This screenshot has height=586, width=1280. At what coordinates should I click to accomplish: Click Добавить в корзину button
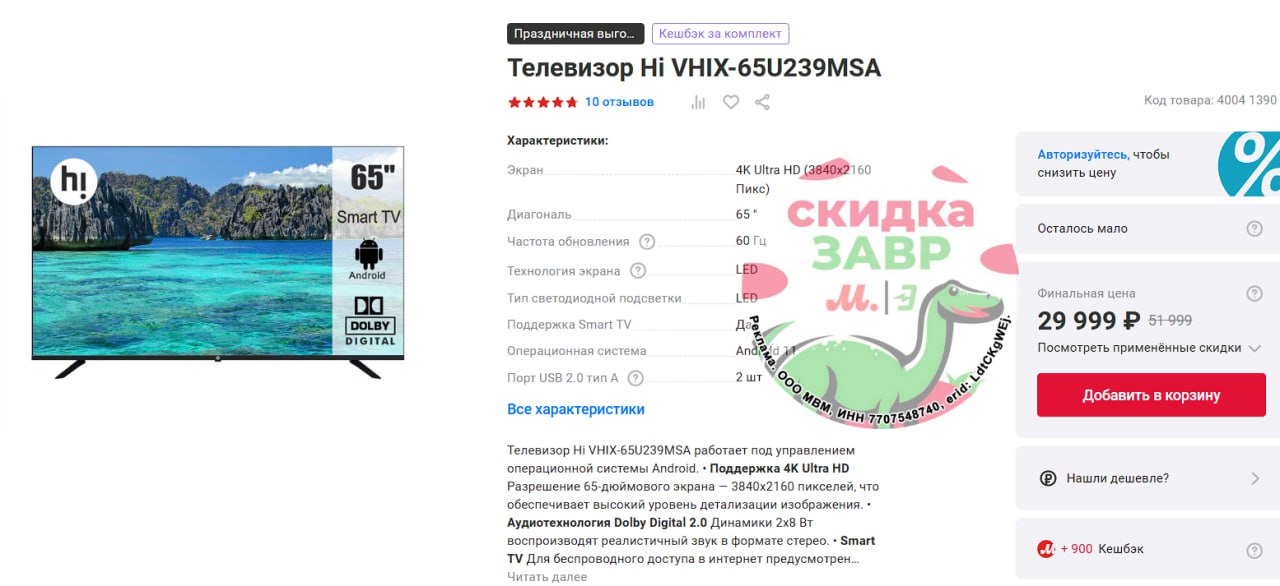[x=1151, y=395]
